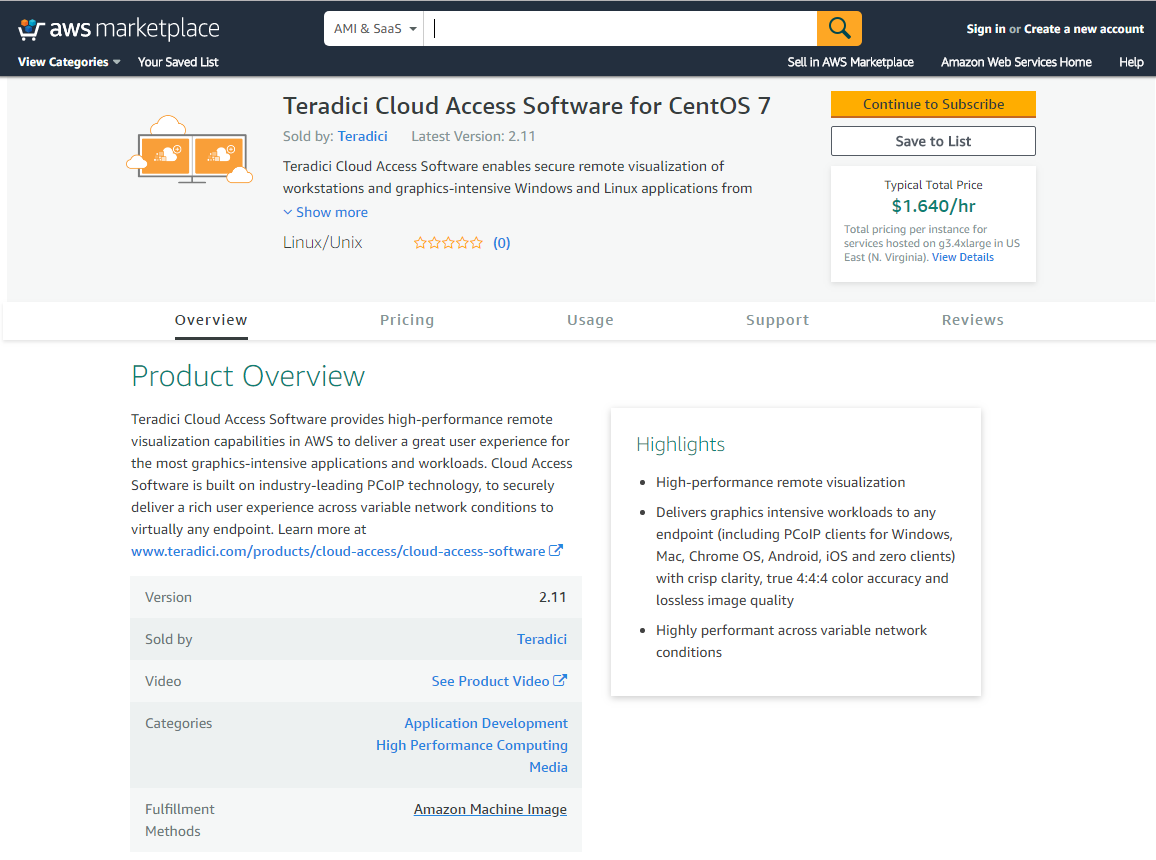The image size is (1156, 860).
Task: Click the Save to List button
Action: [932, 140]
